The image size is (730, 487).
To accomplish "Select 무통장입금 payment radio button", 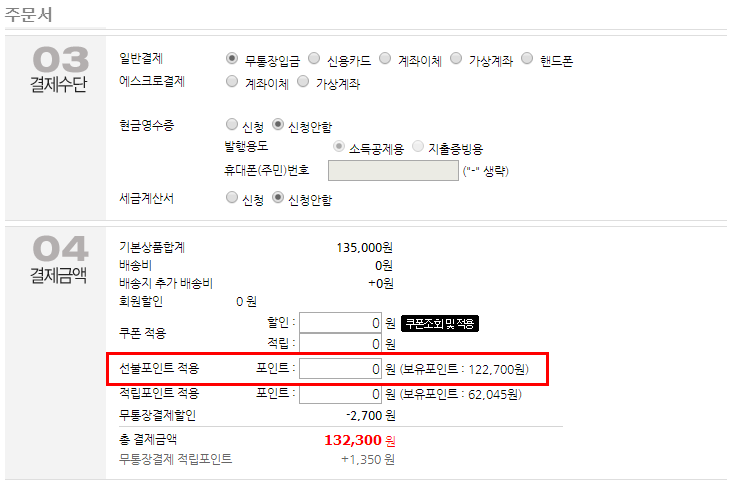I will [x=232, y=60].
